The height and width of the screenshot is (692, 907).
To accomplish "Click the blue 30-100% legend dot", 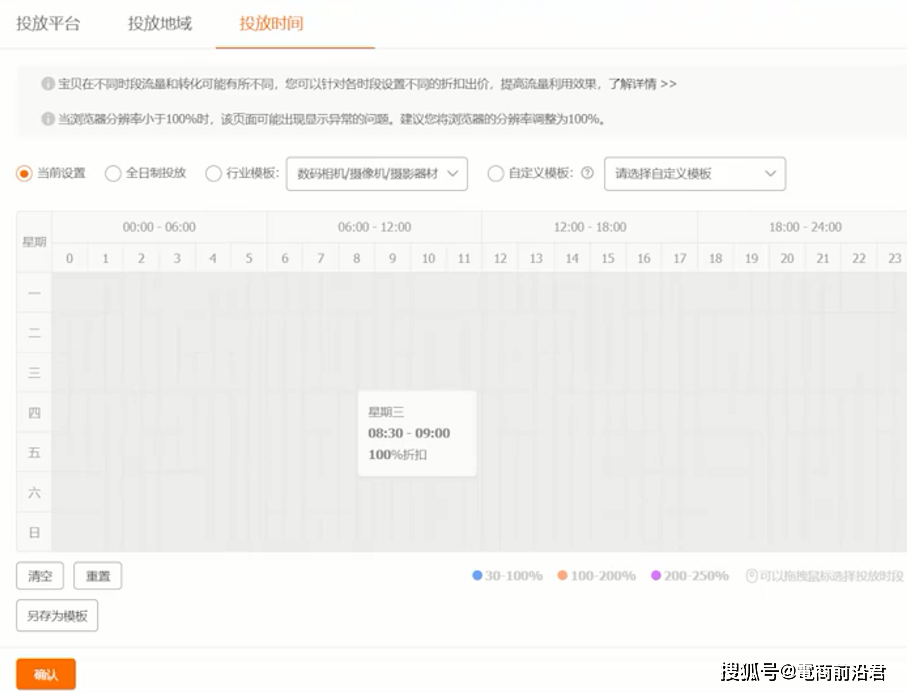I will pyautogui.click(x=477, y=575).
